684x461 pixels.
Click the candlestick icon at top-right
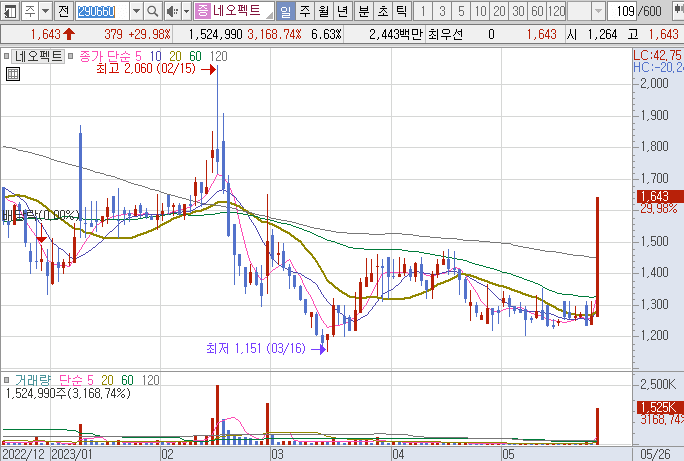(x=679, y=11)
